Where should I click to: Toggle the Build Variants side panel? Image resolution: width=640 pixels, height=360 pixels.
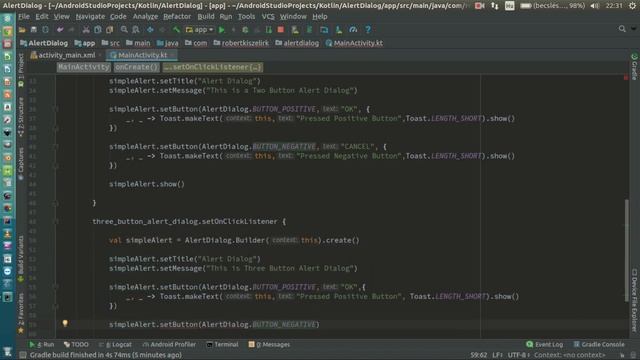tap(21, 258)
